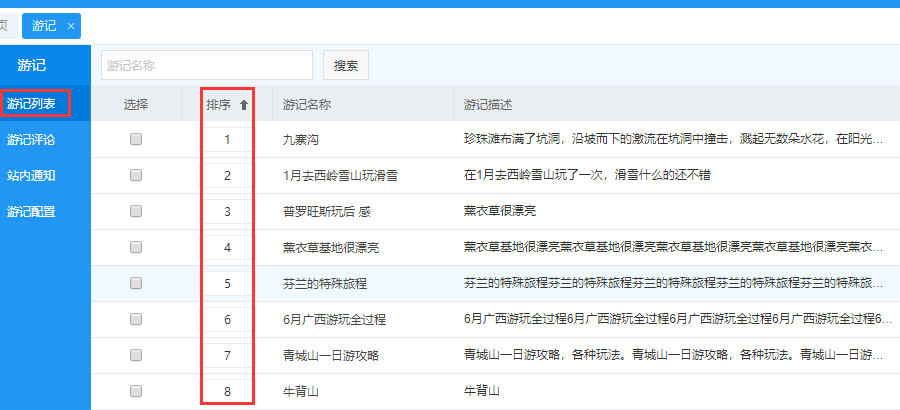Click the sort arrow in 排序 column header
This screenshot has width=900, height=410.
(243, 104)
